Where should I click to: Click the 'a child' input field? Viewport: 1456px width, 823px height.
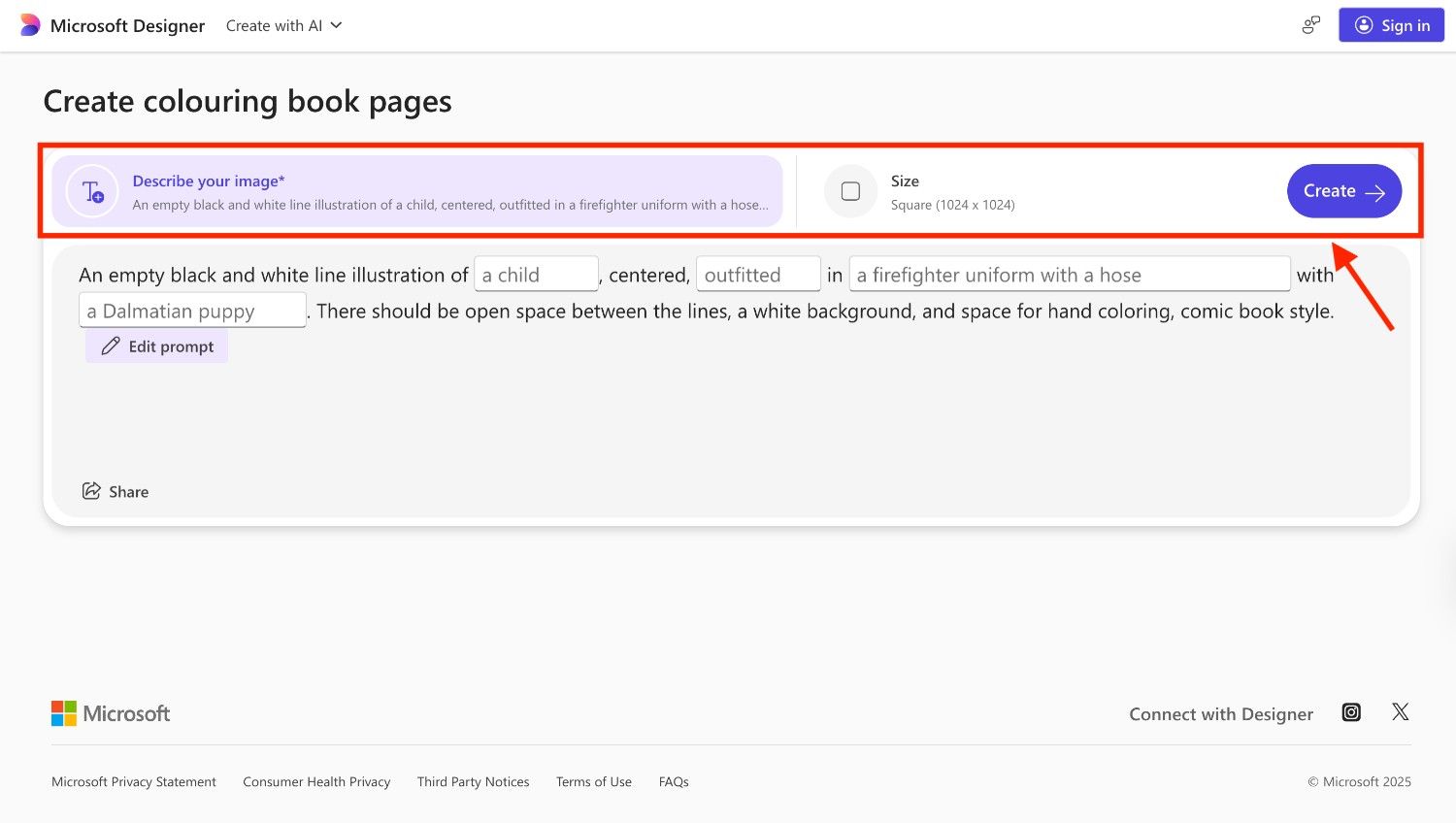[x=536, y=275]
